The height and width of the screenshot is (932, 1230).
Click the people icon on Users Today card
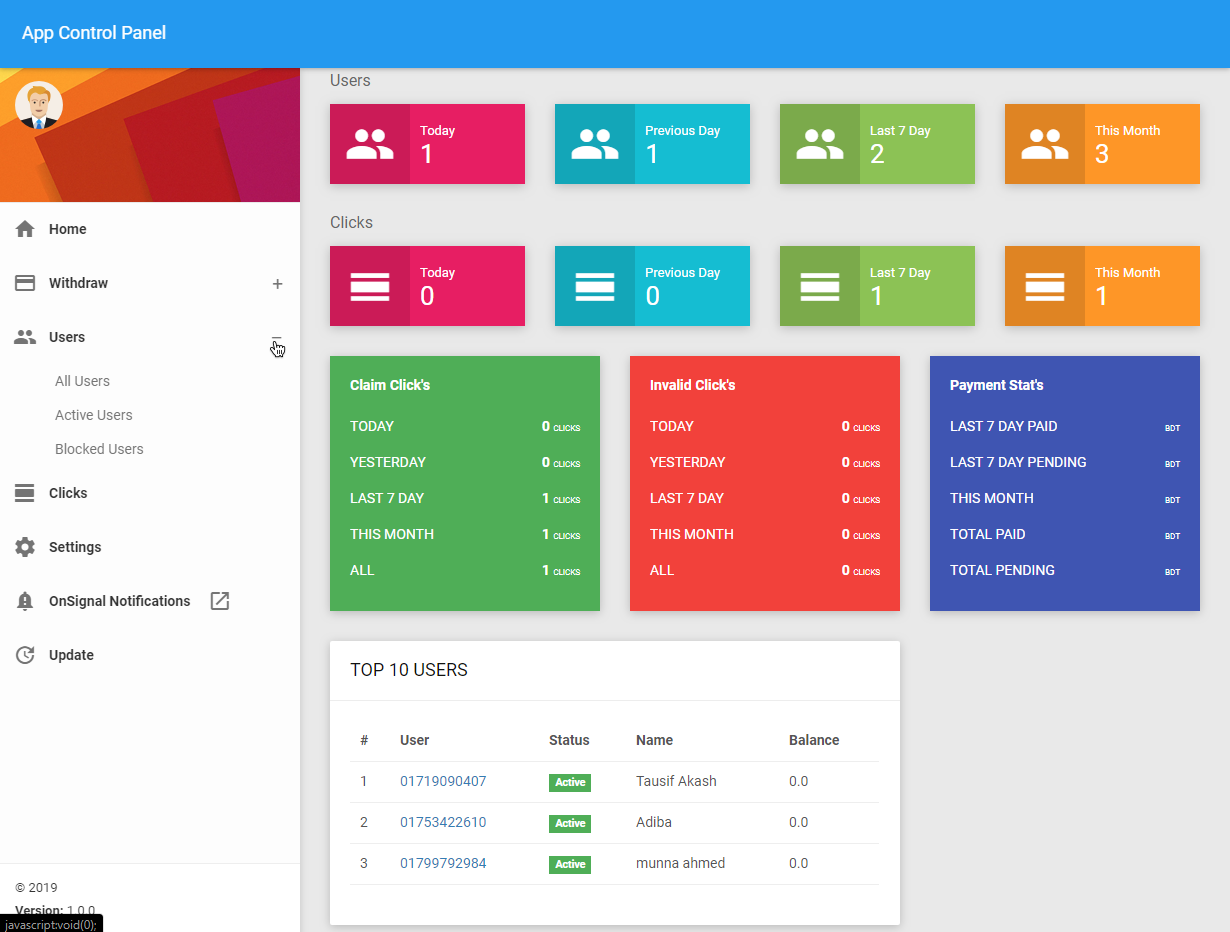point(370,144)
